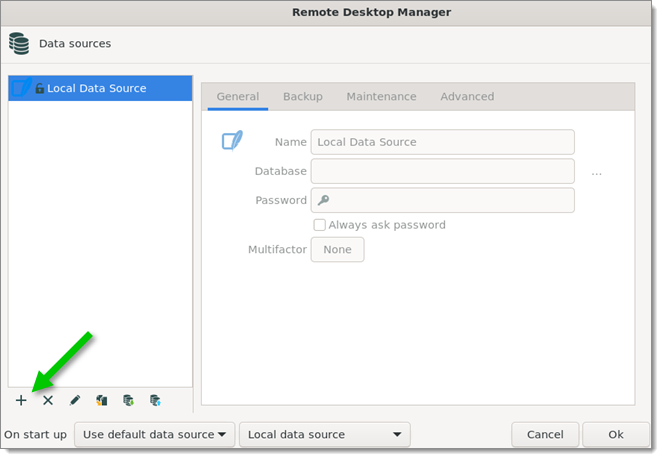Open the Advanced tab
Viewport: 662px width, 459px height.
pos(467,97)
